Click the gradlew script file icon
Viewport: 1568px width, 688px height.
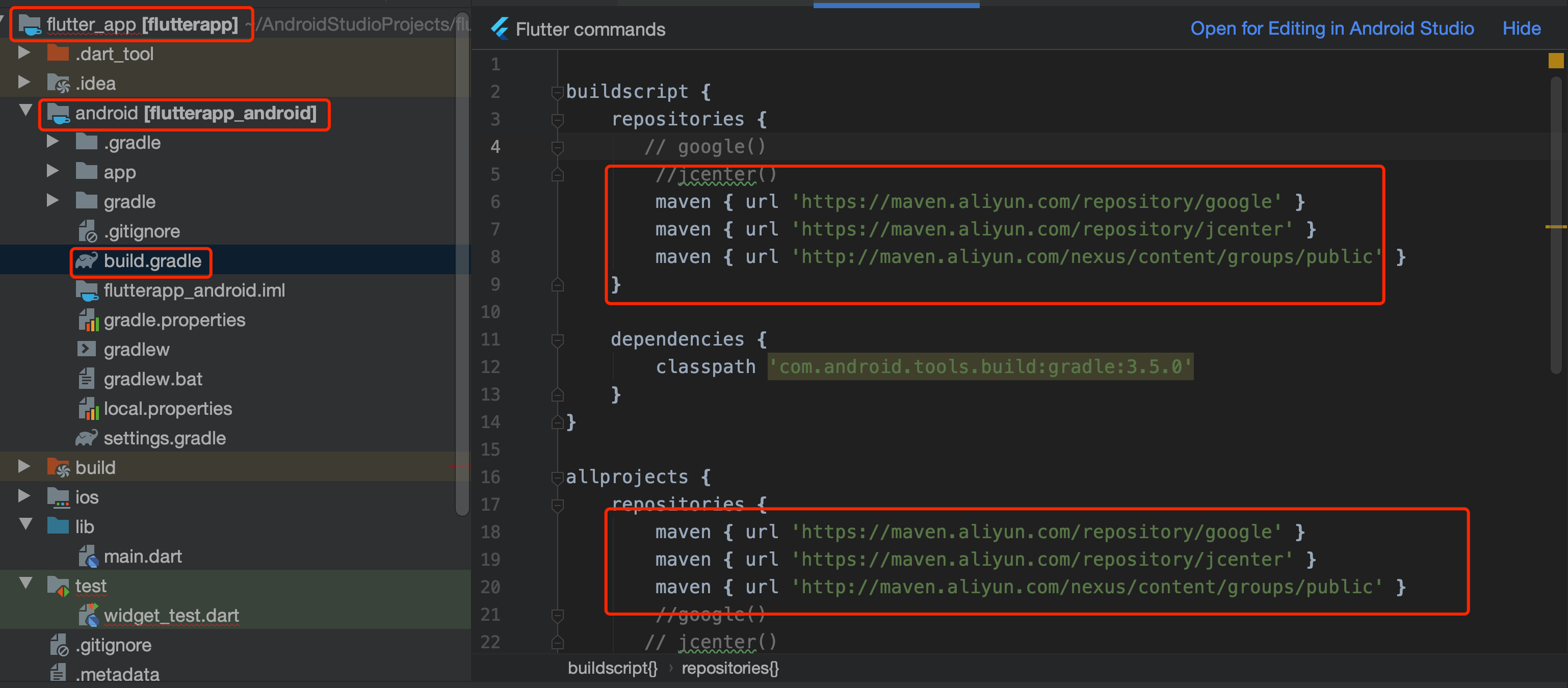[87, 349]
